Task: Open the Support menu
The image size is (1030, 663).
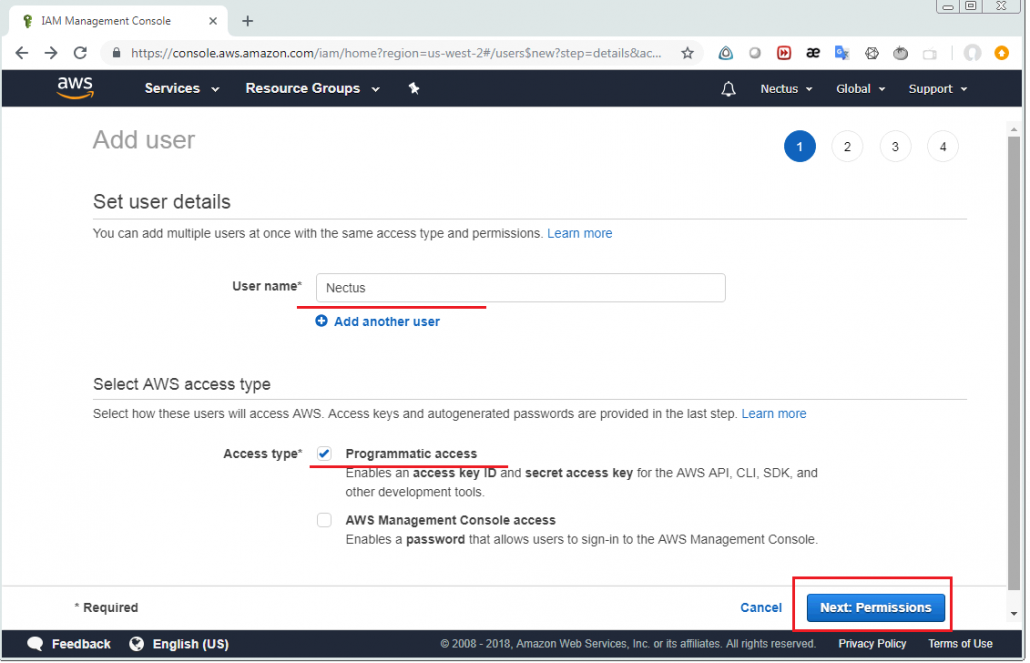Action: [937, 89]
